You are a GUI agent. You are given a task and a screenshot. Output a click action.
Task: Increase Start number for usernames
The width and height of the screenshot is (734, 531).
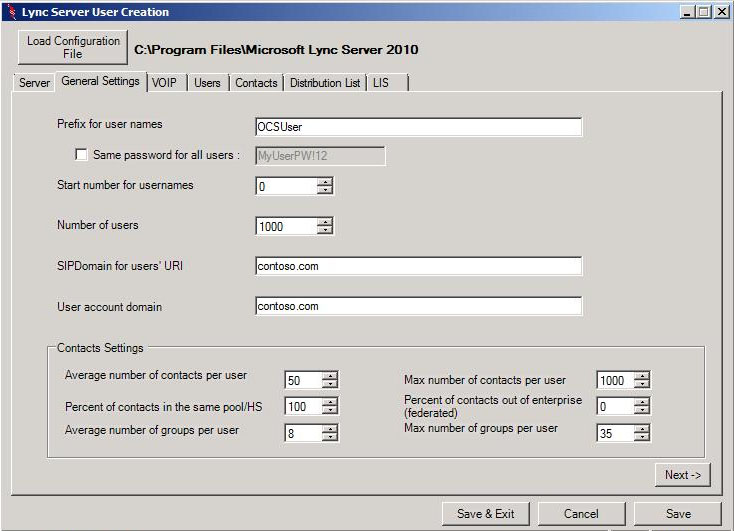325,182
